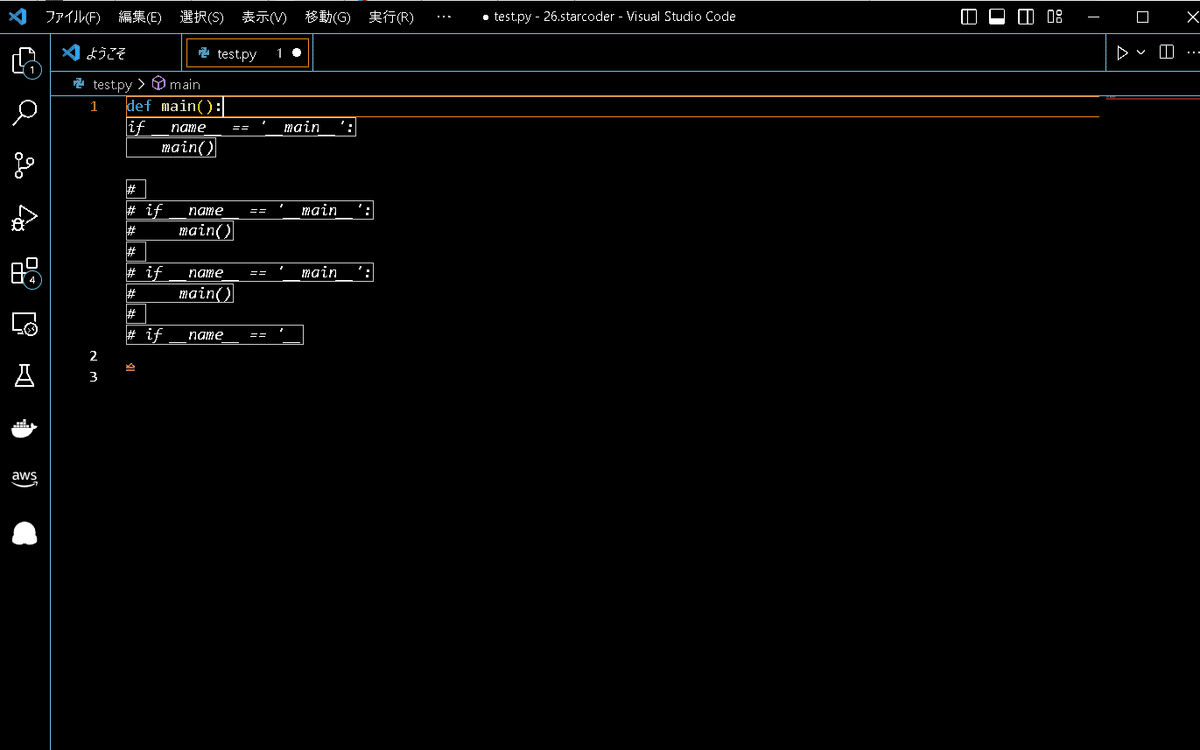Open the Extensions view showing 4 updates
Viewport: 1200px width, 750px height.
tap(25, 273)
